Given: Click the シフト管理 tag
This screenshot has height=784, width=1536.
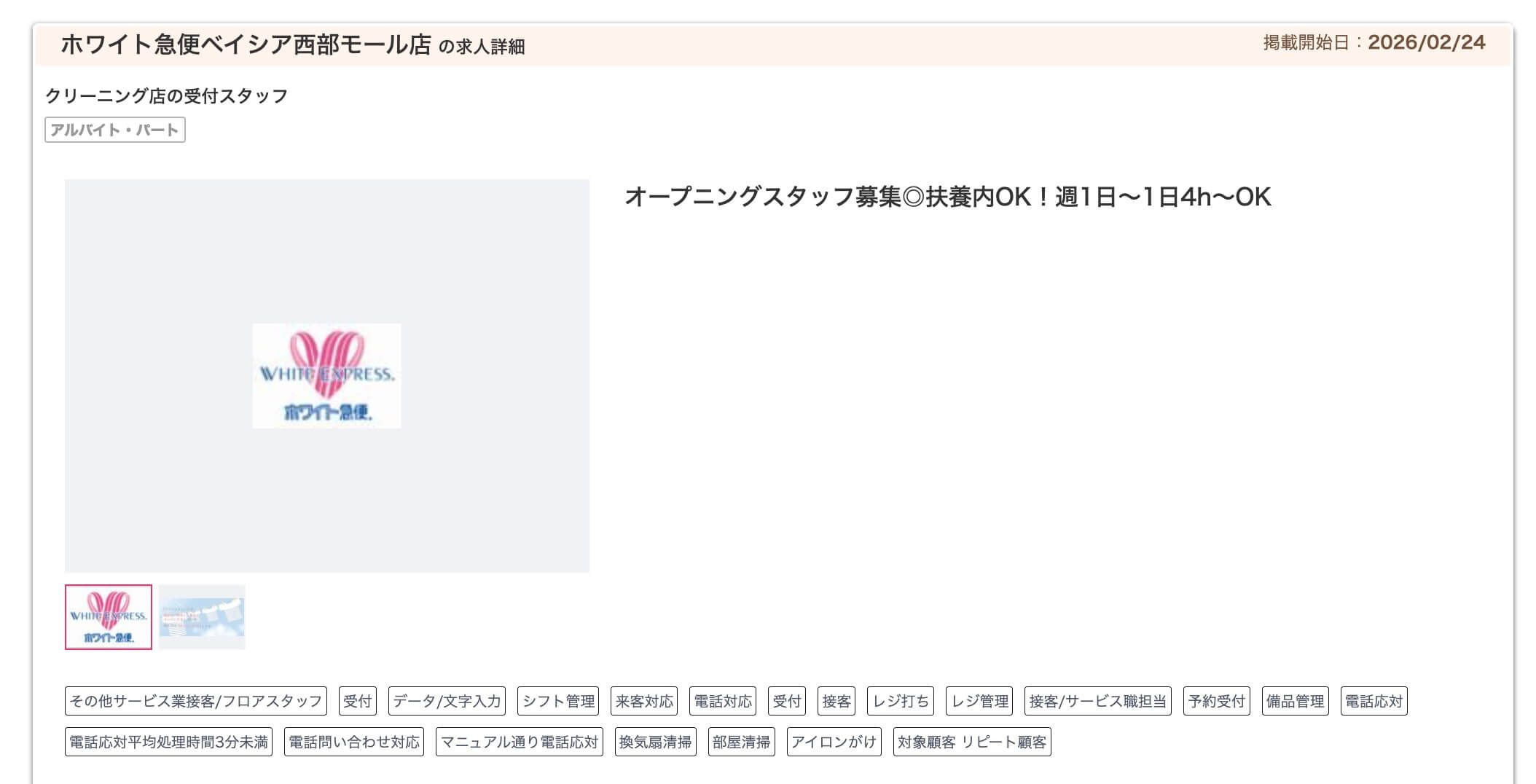Looking at the screenshot, I should point(558,701).
